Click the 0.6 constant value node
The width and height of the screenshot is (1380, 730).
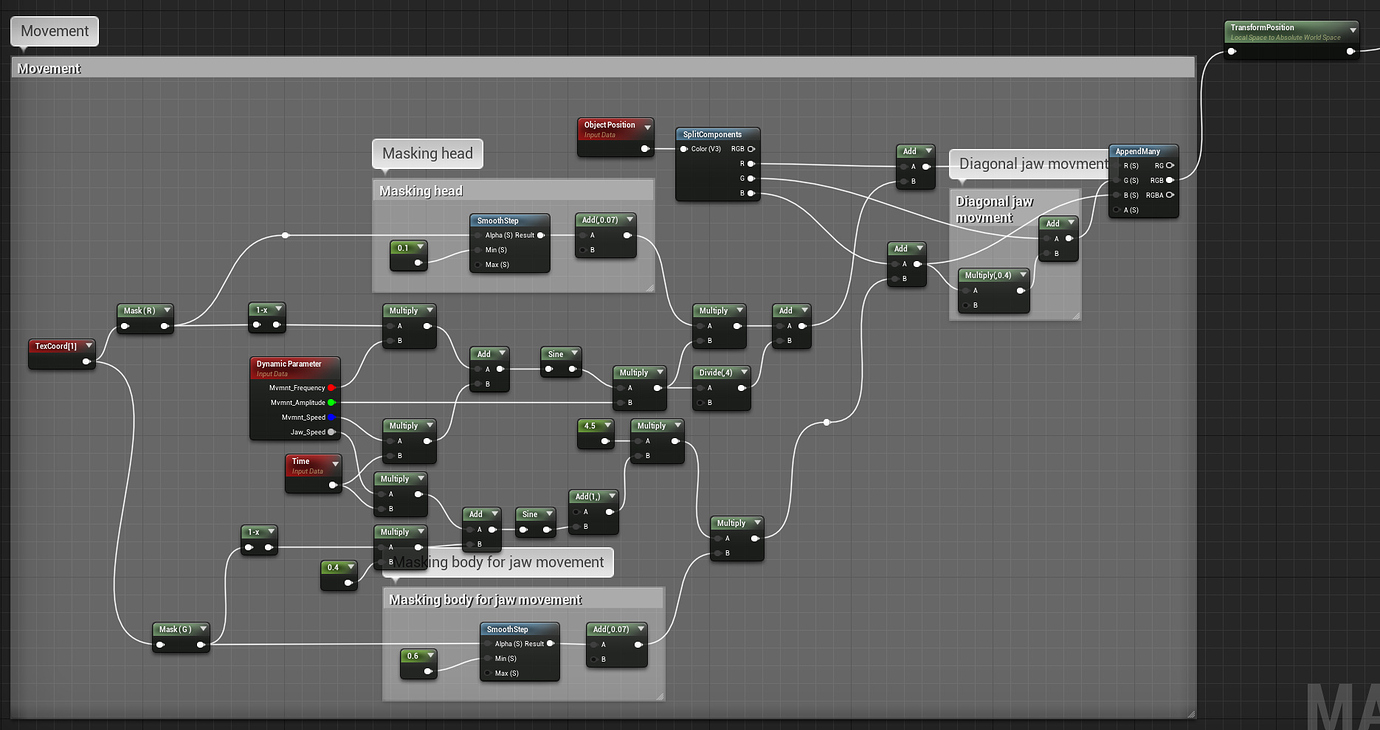click(x=417, y=656)
